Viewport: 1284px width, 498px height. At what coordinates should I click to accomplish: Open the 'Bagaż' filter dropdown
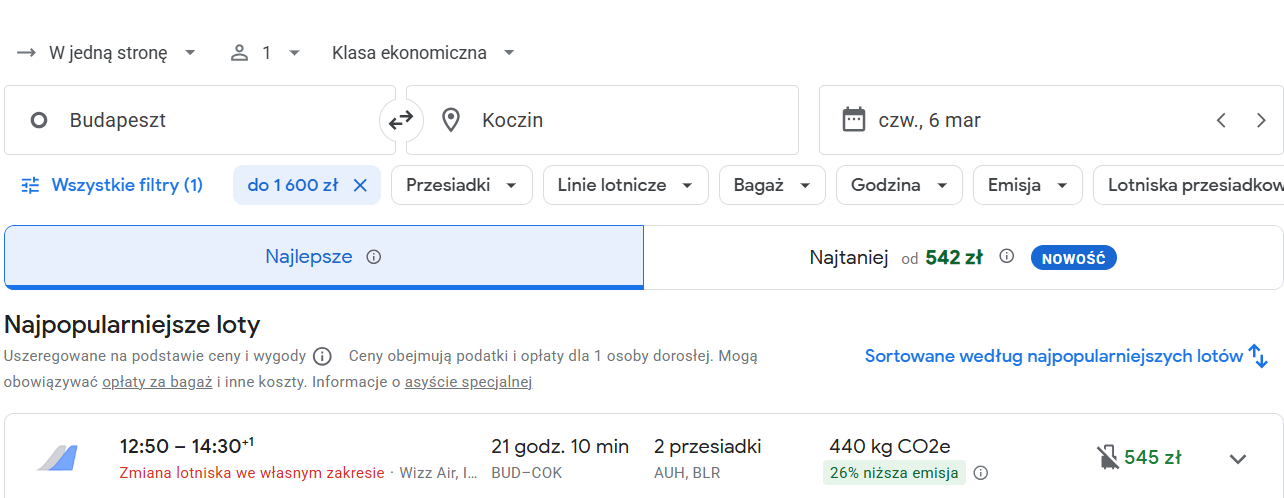772,185
